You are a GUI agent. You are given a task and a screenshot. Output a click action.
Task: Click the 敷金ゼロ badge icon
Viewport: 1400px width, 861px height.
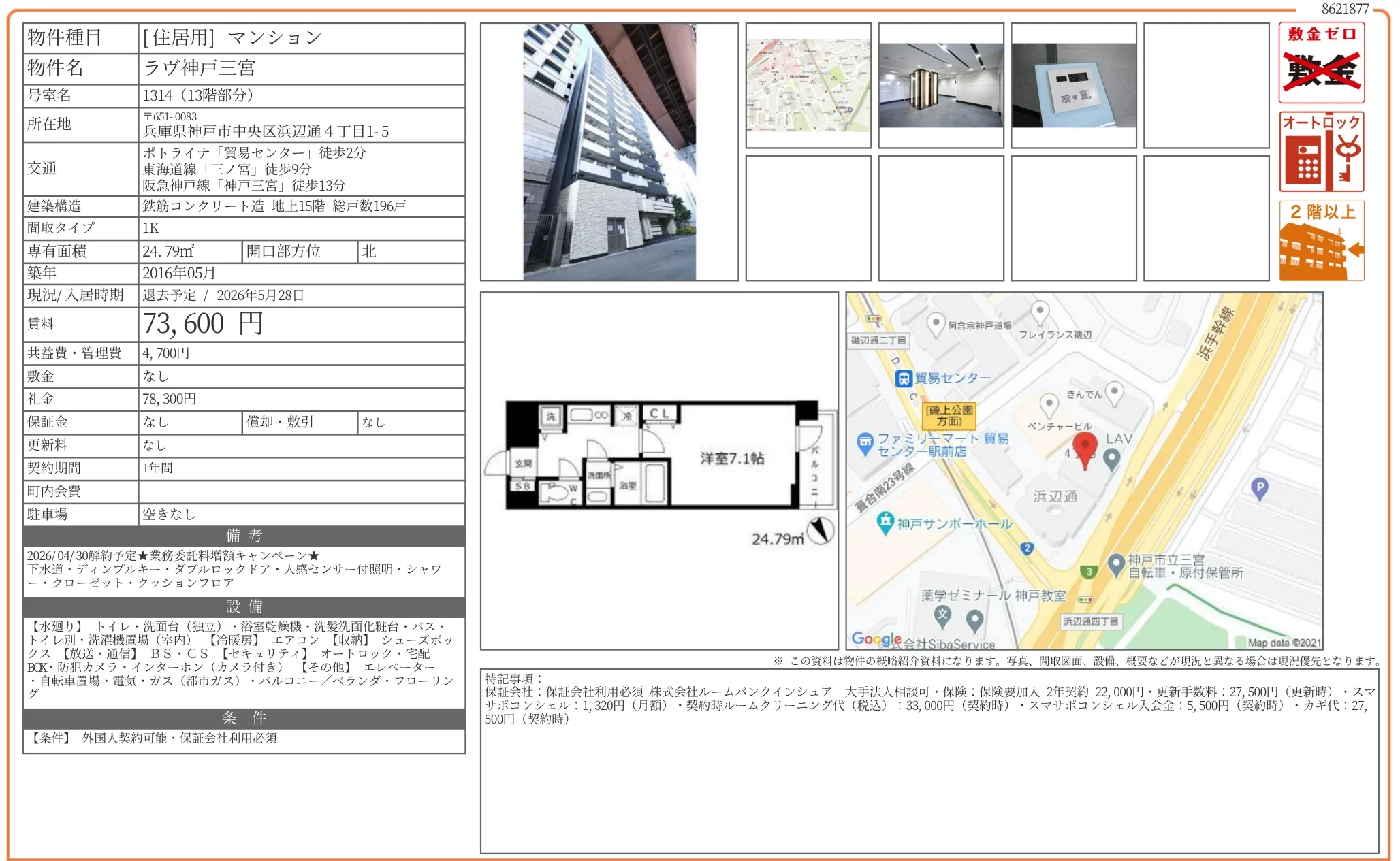tap(1321, 63)
